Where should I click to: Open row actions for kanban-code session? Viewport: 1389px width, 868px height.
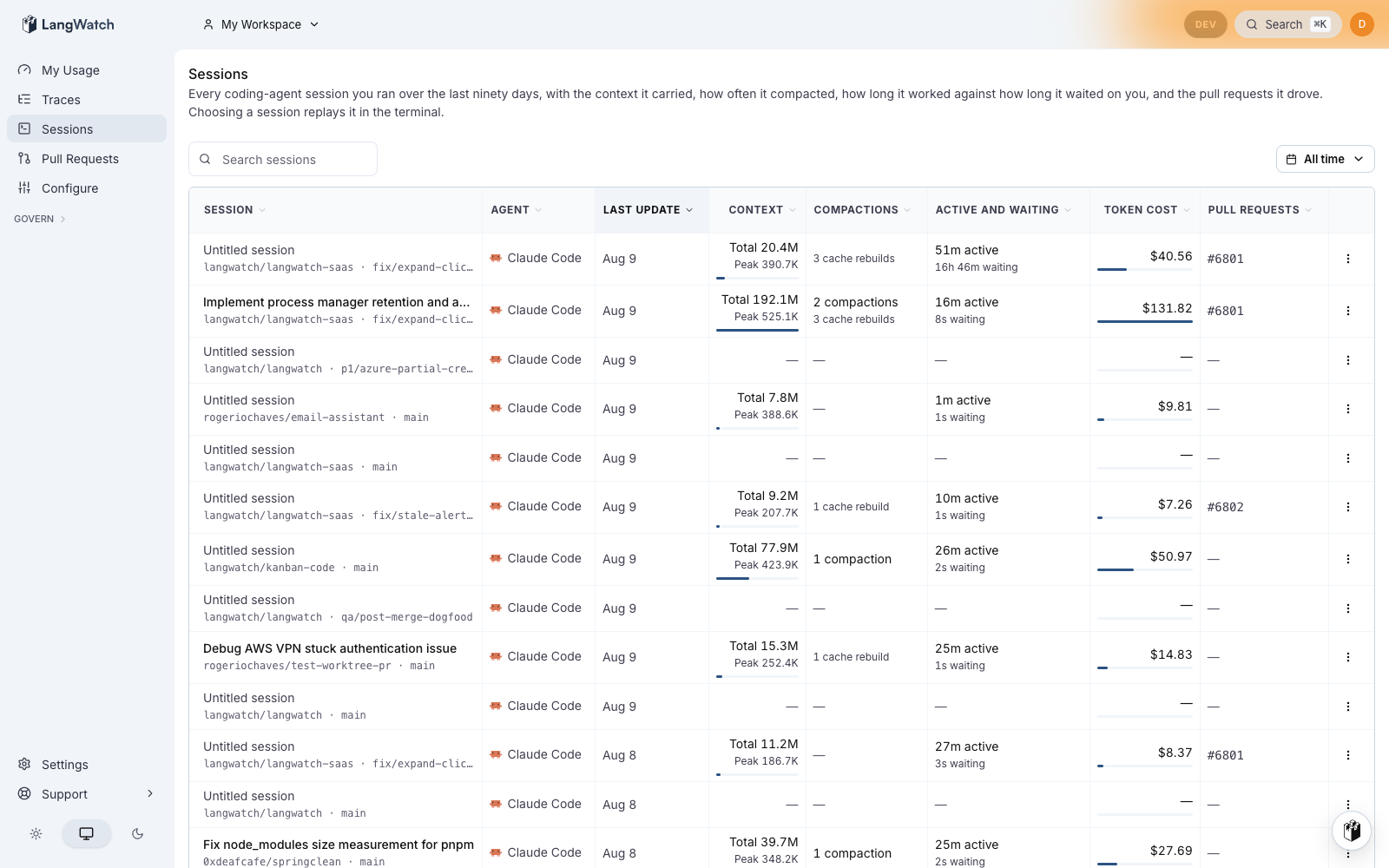point(1348,559)
